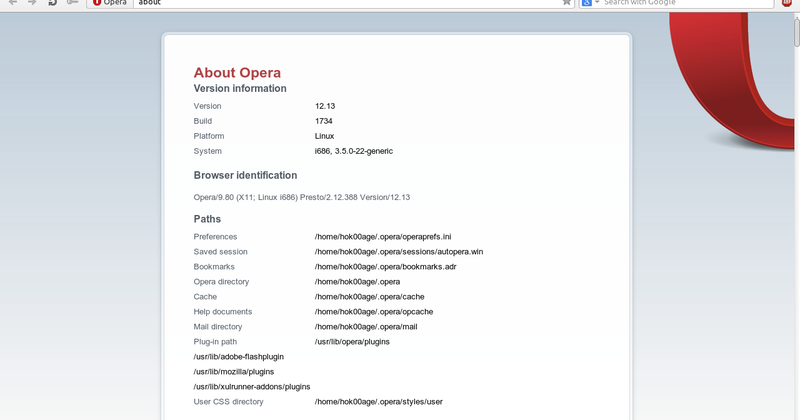Select the '/usr/lib/xulrunner-addons/plugins' path
The width and height of the screenshot is (800, 420).
pyautogui.click(x=252, y=387)
